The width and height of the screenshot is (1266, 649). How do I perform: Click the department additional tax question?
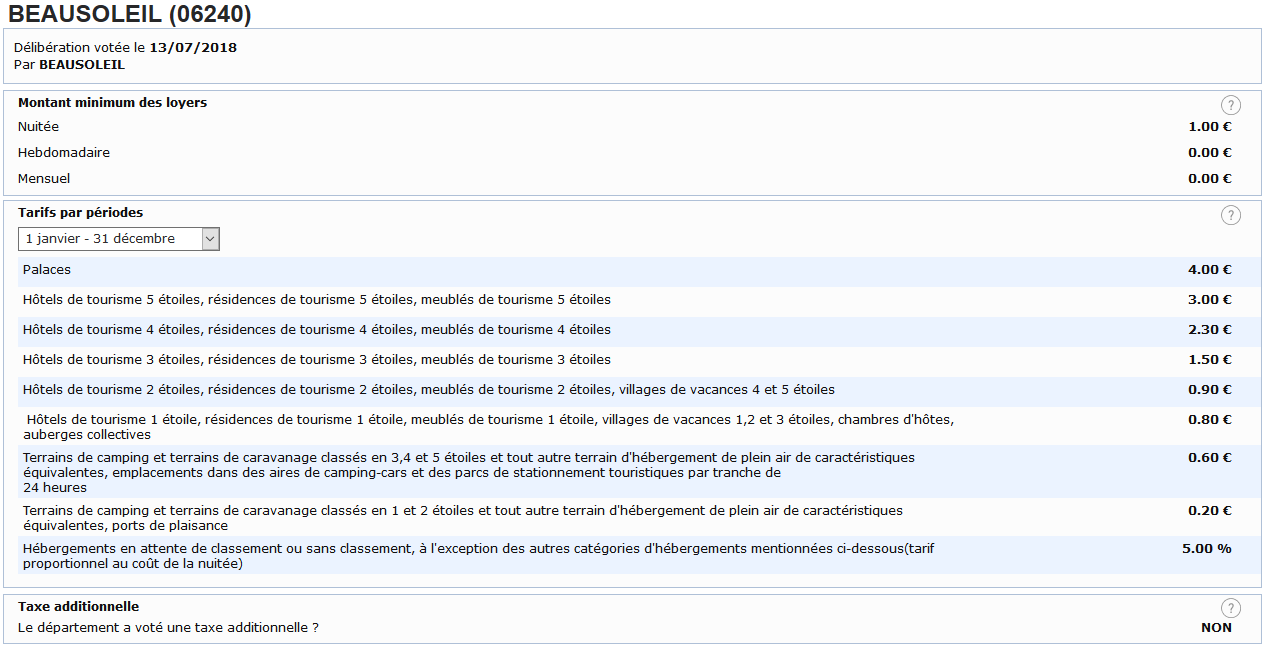pyautogui.click(x=169, y=628)
